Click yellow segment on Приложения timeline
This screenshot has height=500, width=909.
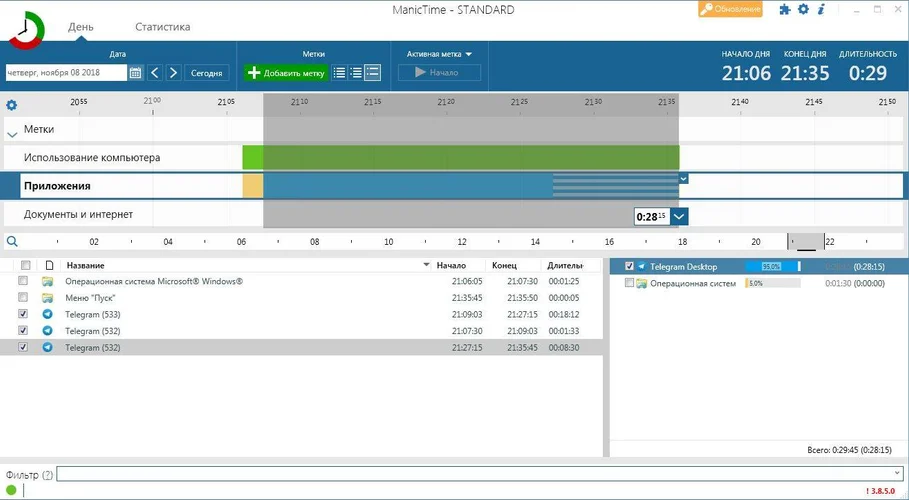point(253,186)
